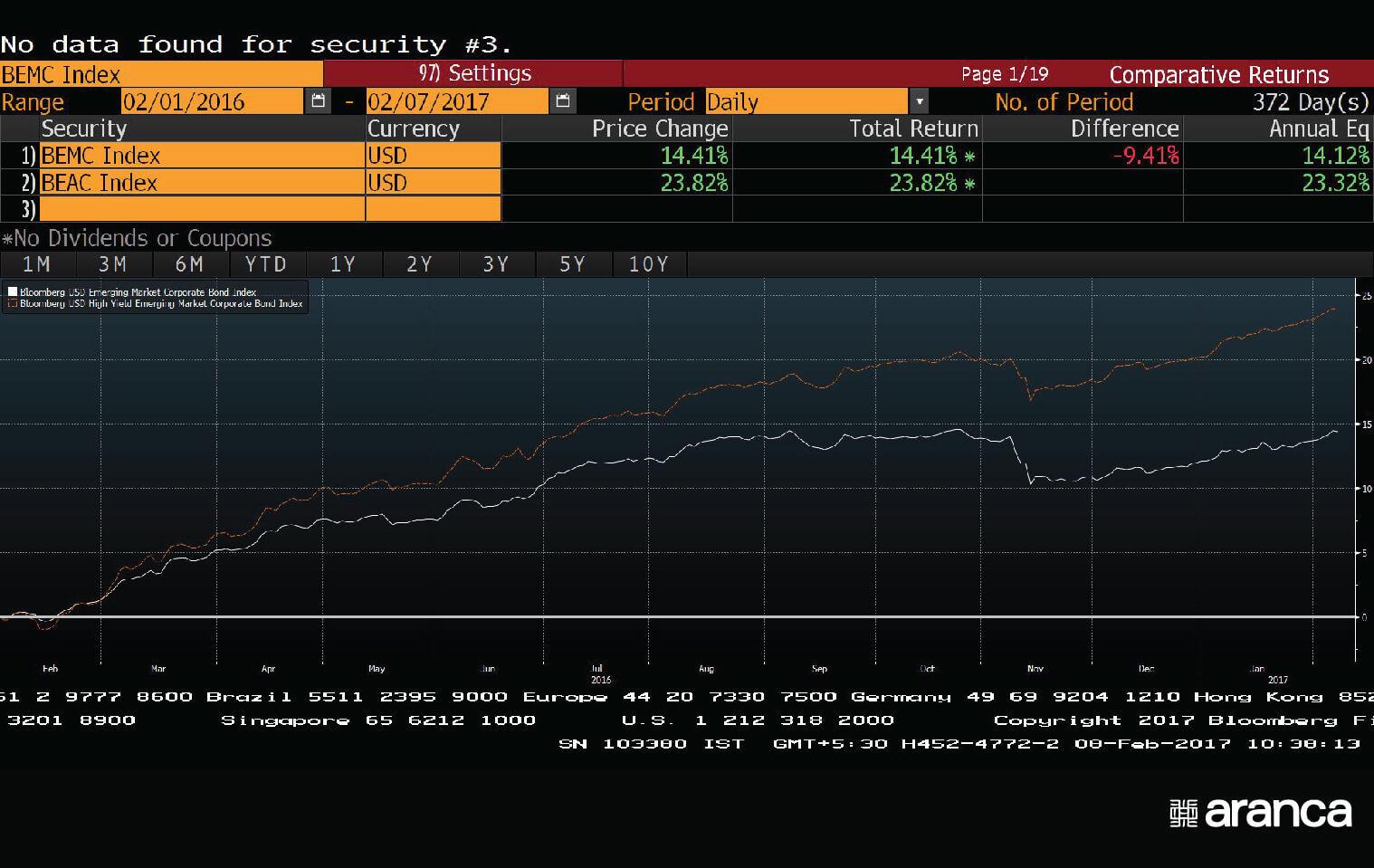This screenshot has height=868, width=1374.
Task: Select the 1Y range tab
Action: click(343, 264)
